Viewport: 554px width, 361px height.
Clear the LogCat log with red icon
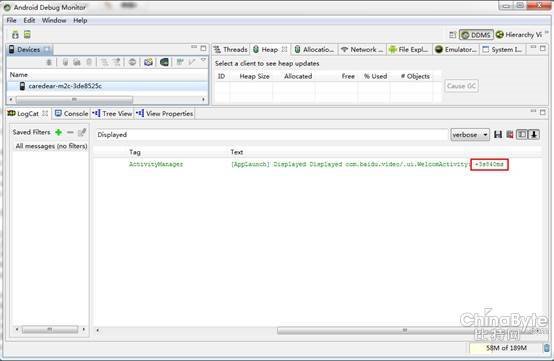(x=509, y=135)
